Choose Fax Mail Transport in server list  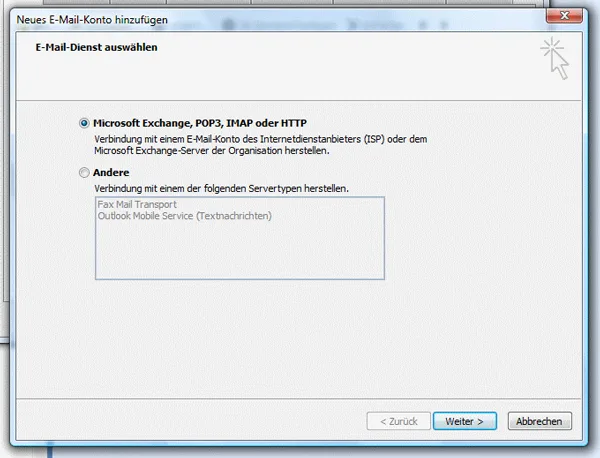137,204
